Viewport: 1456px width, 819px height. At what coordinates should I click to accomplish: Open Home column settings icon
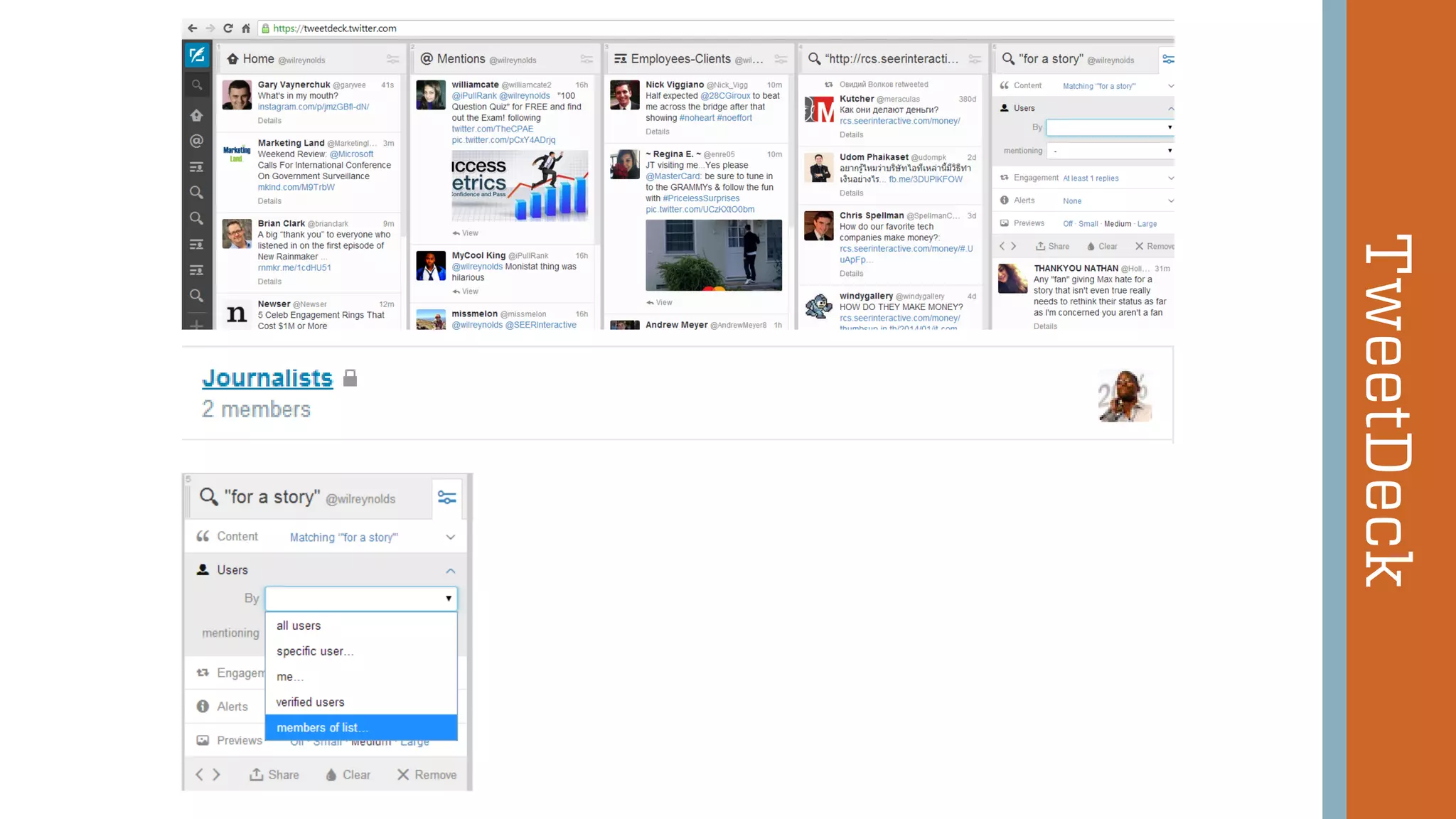392,59
